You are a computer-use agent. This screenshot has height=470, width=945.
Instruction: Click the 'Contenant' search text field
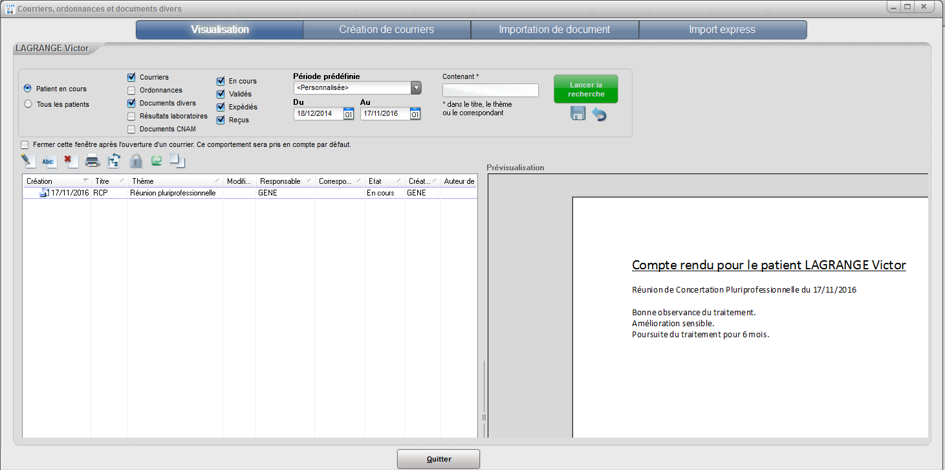click(x=490, y=90)
